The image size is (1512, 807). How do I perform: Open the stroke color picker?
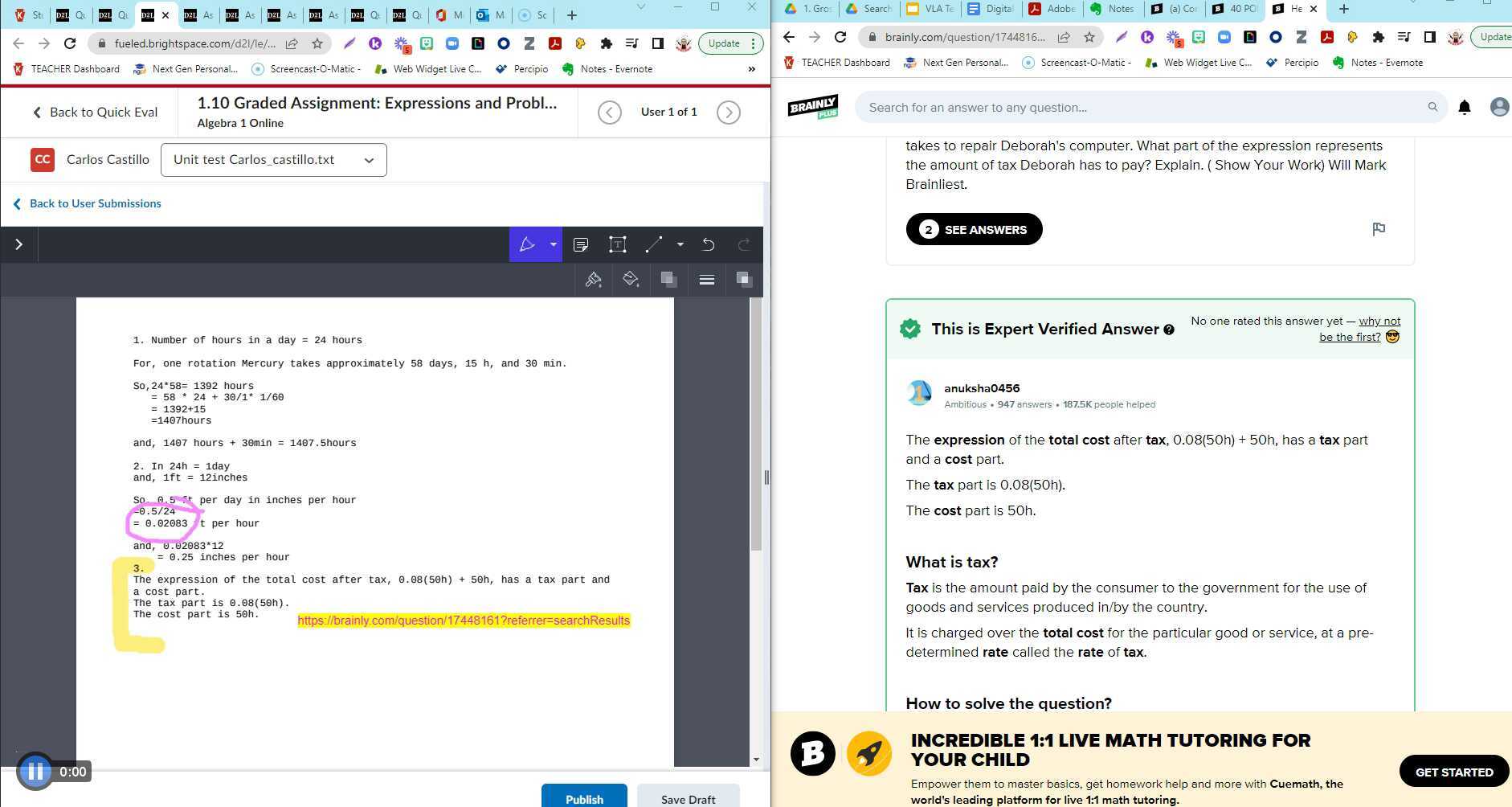[x=593, y=279]
